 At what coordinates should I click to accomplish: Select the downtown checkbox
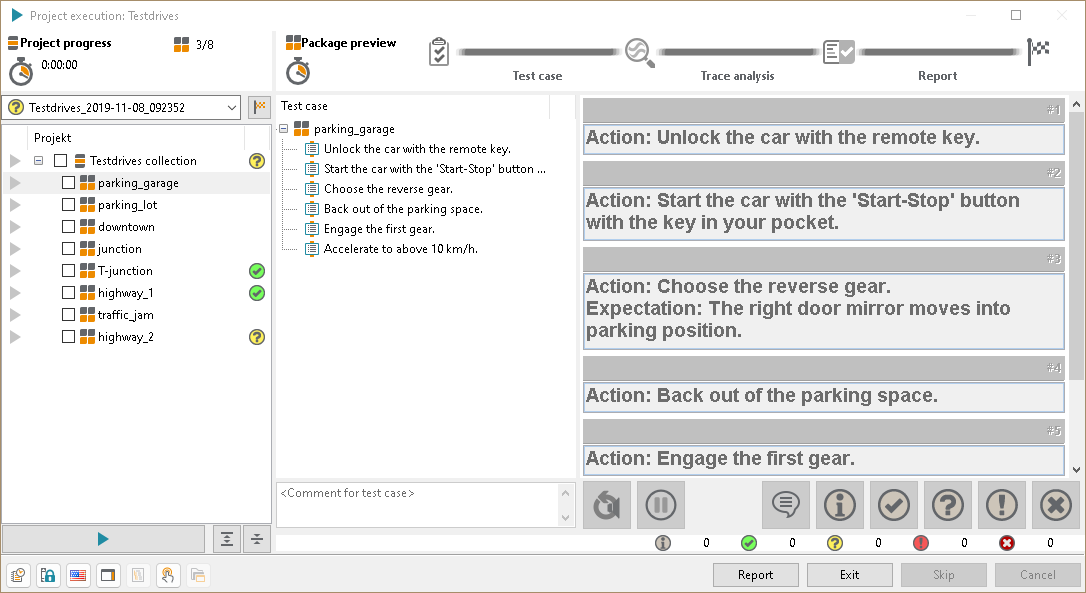click(69, 227)
